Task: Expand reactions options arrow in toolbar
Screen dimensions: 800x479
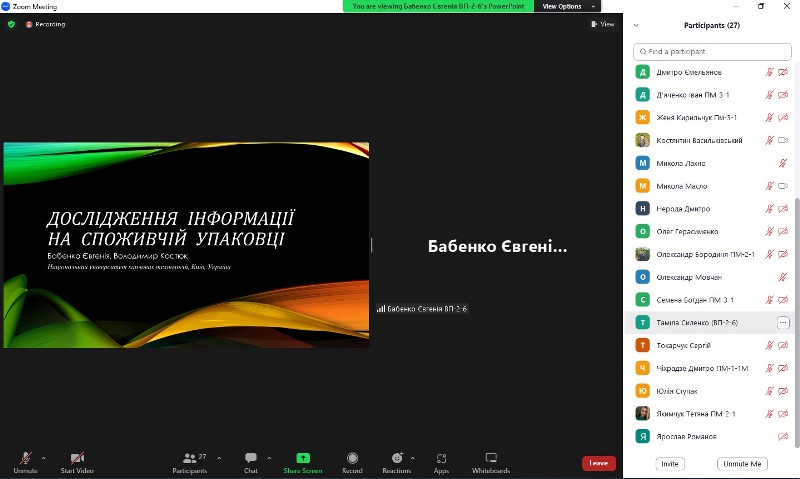Action: point(412,458)
